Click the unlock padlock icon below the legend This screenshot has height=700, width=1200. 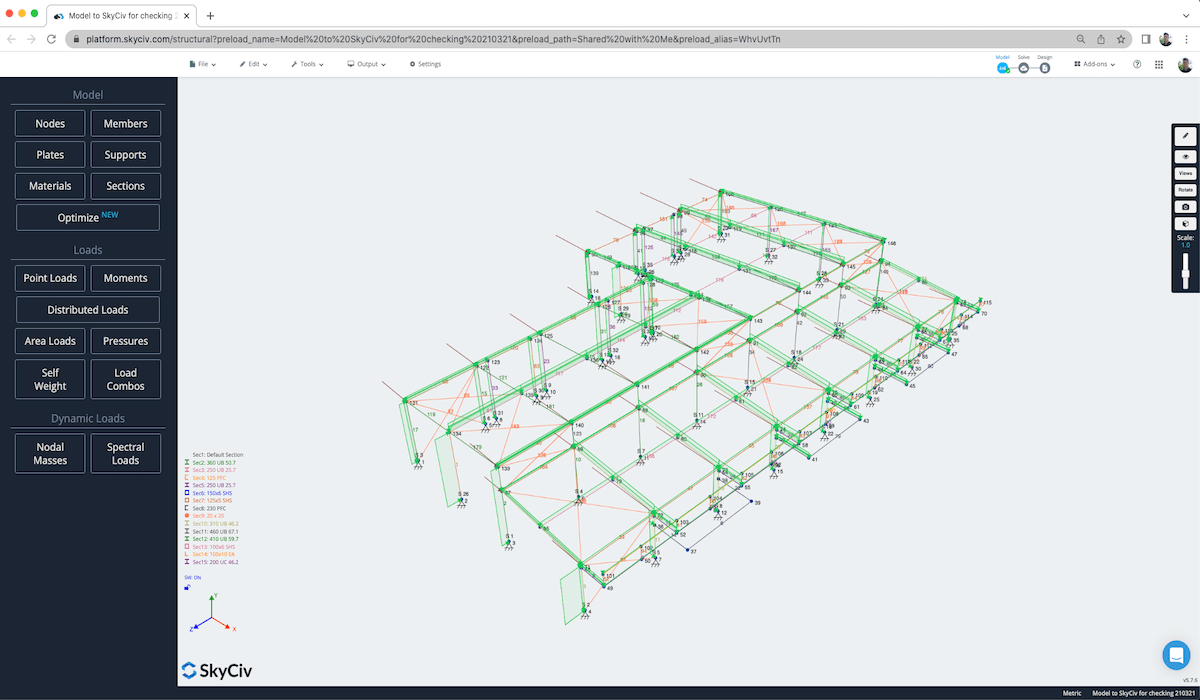[188, 587]
